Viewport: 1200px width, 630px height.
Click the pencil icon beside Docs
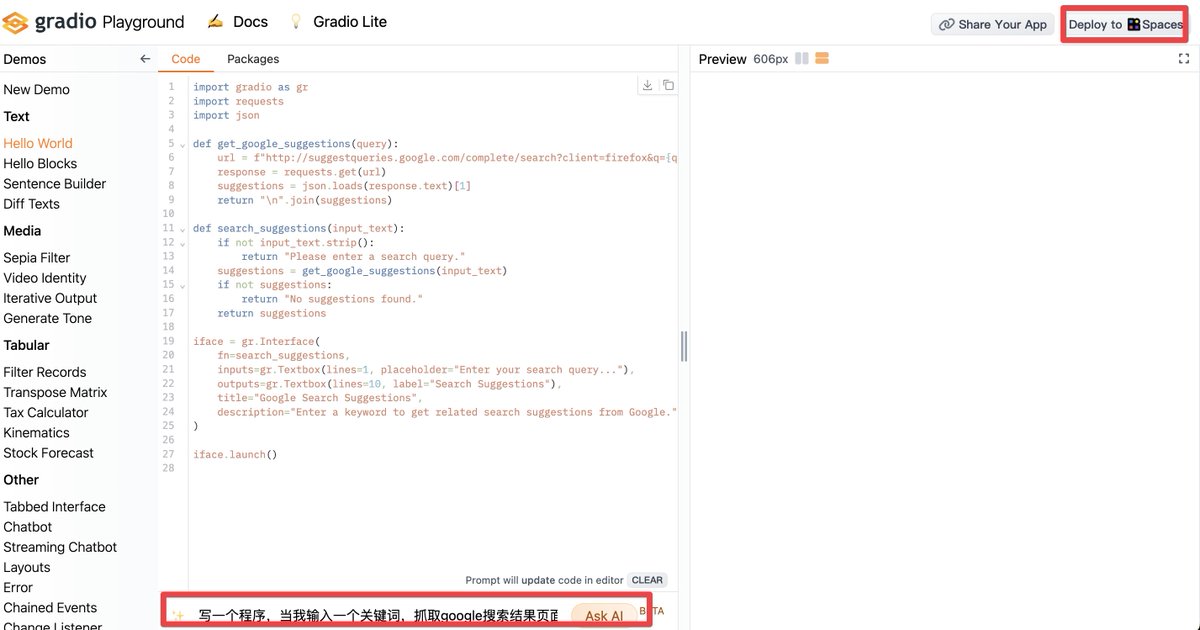click(x=215, y=21)
